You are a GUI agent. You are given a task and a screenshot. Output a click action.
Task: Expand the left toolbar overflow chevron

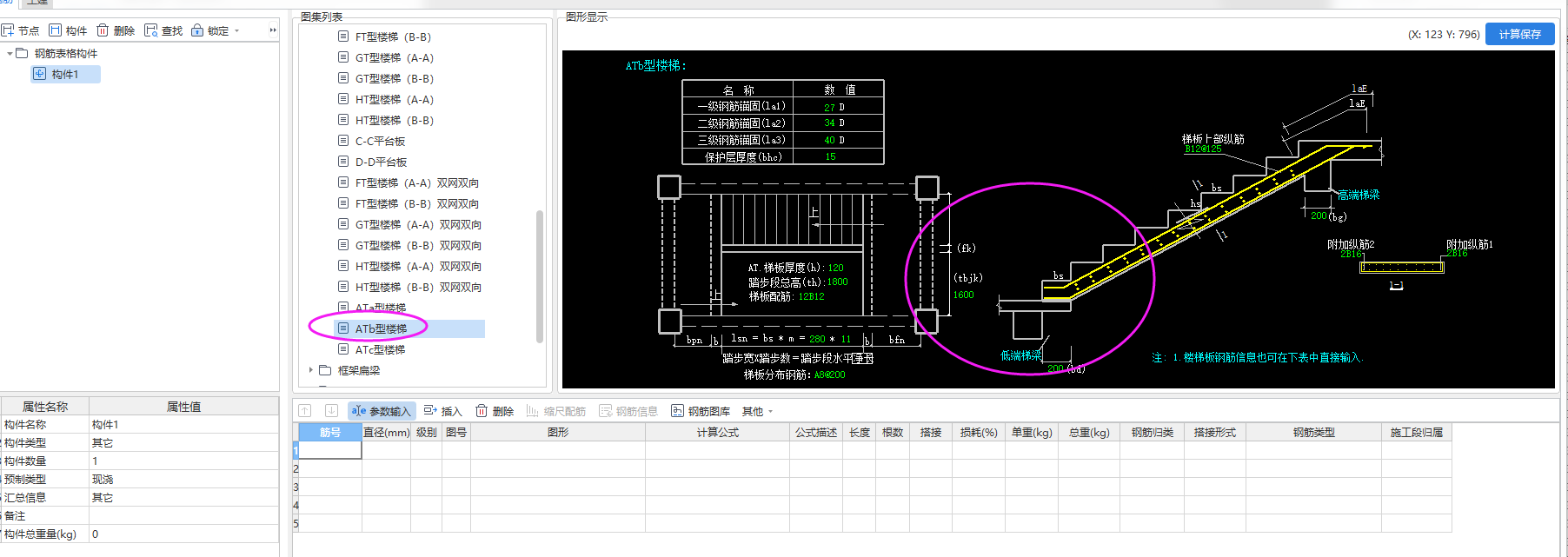[273, 30]
